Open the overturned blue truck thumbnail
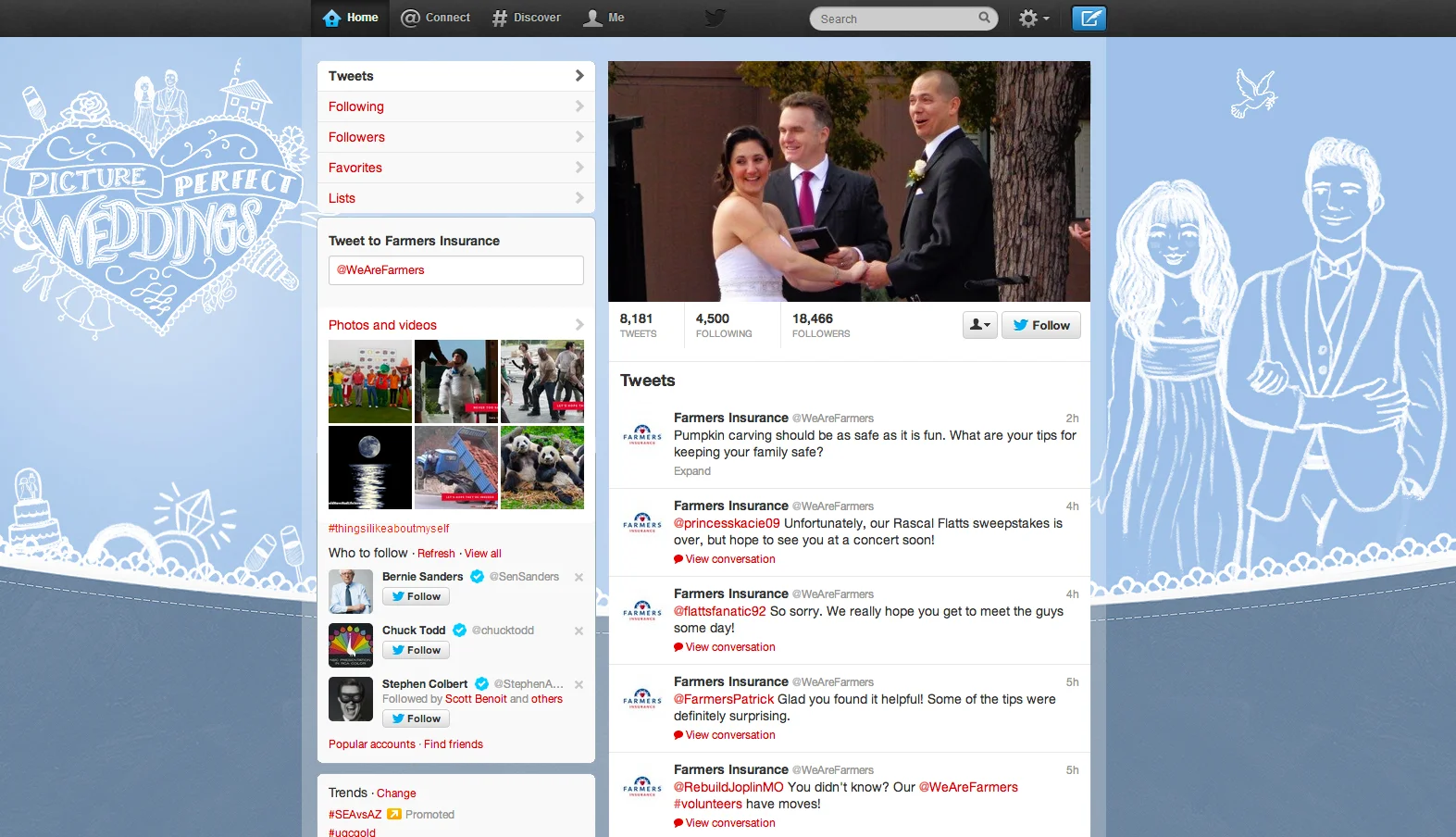The width and height of the screenshot is (1456, 837). coord(456,468)
